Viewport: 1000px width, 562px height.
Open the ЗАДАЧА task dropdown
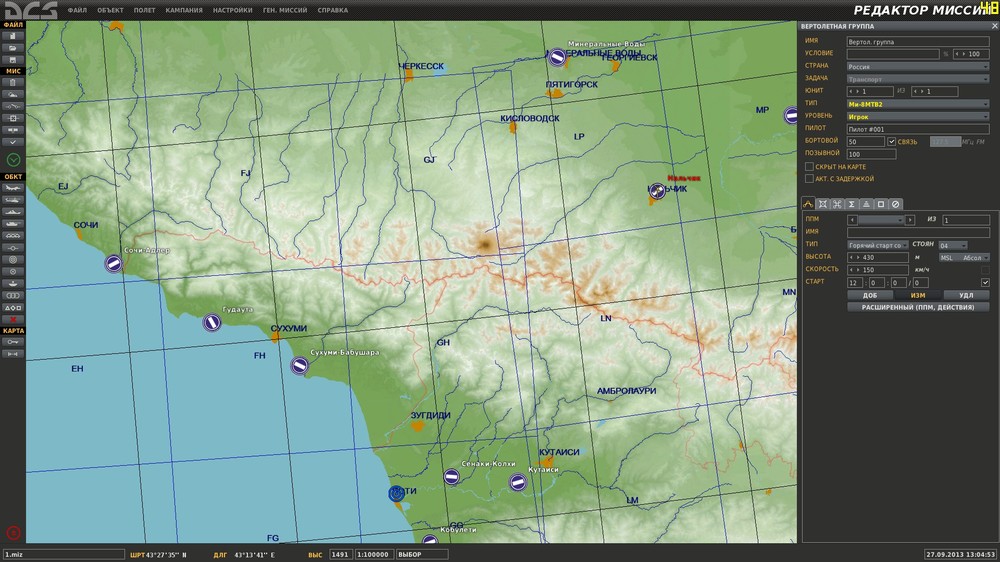(x=918, y=79)
